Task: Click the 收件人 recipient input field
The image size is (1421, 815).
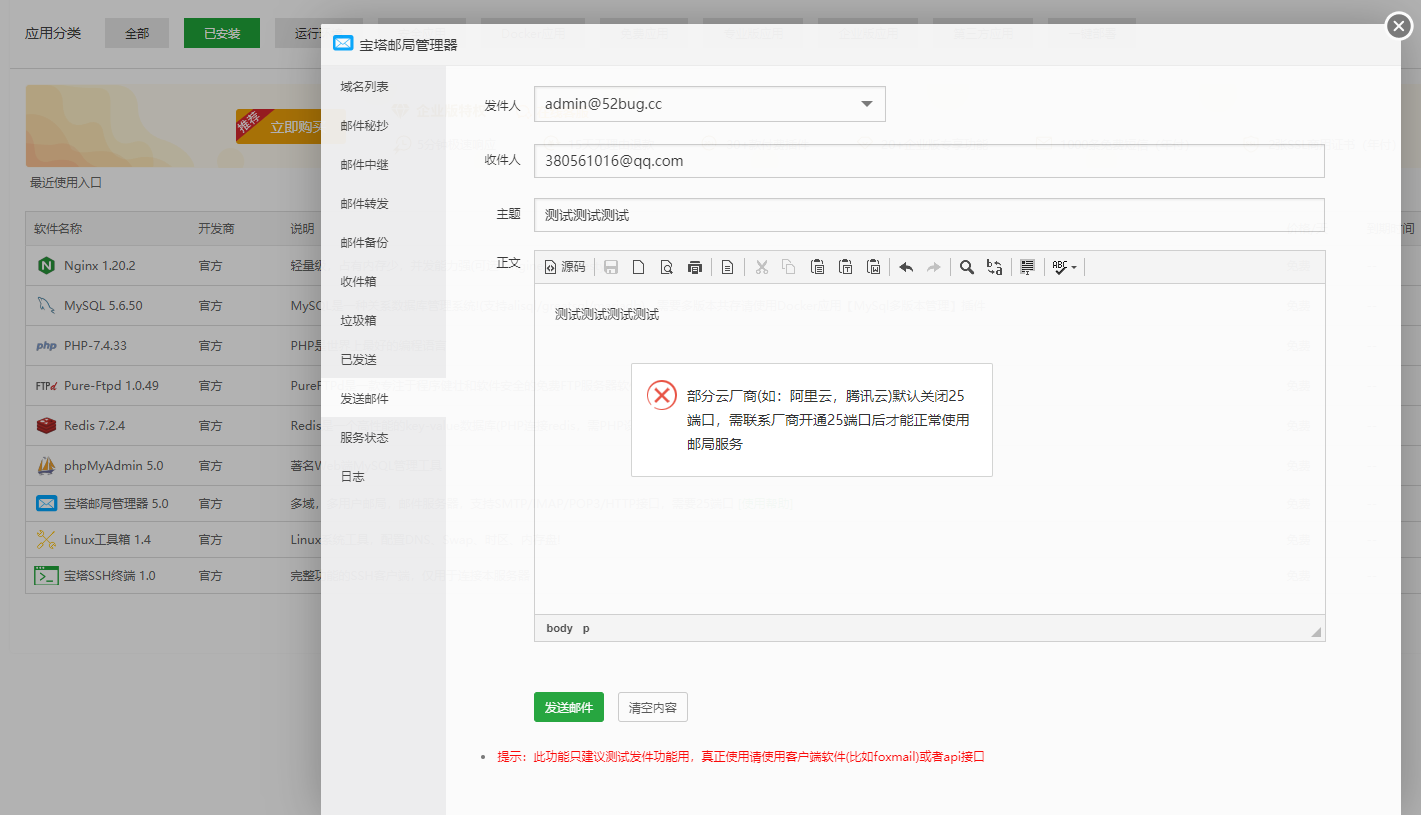Action: point(929,160)
